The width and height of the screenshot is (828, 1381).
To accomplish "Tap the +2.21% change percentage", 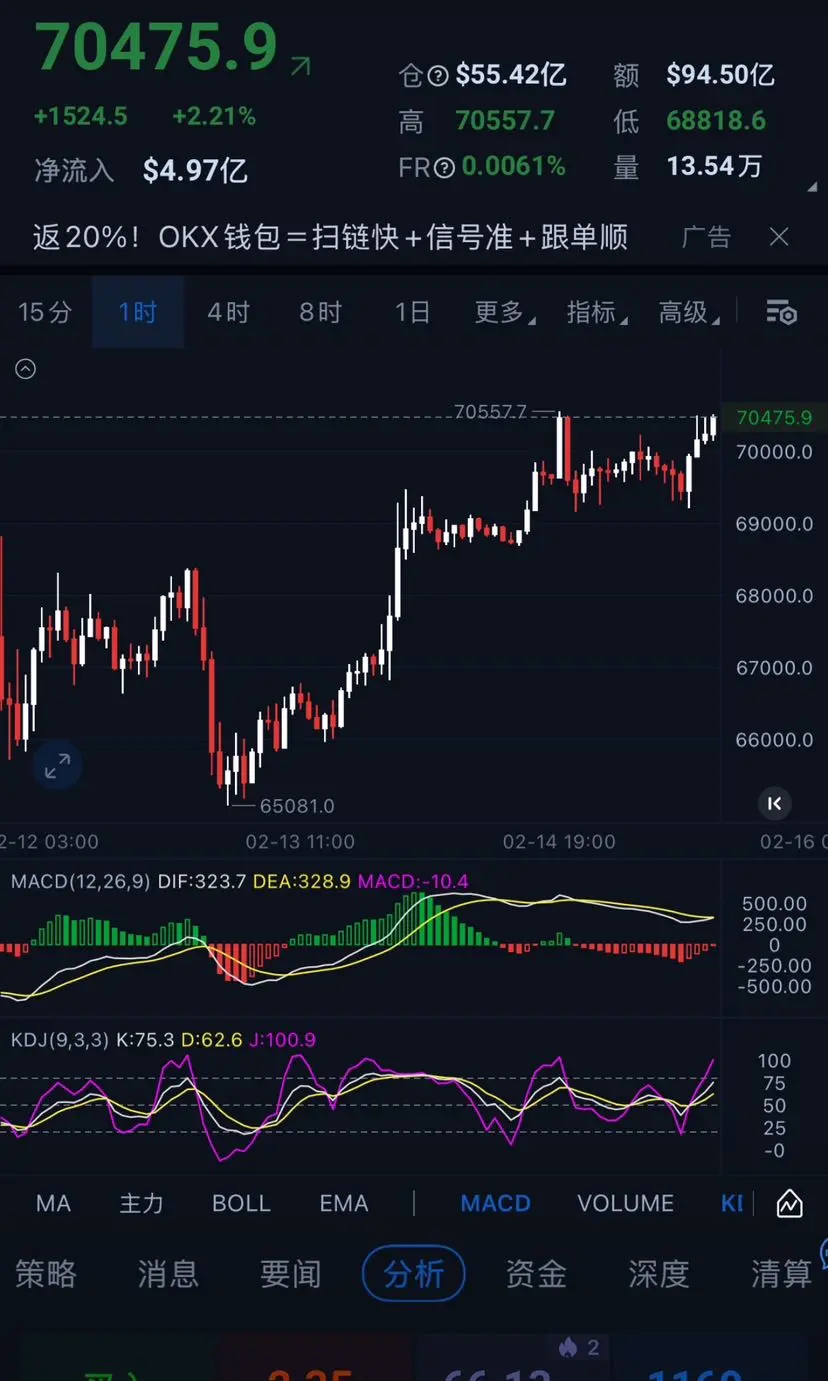I will 214,117.
